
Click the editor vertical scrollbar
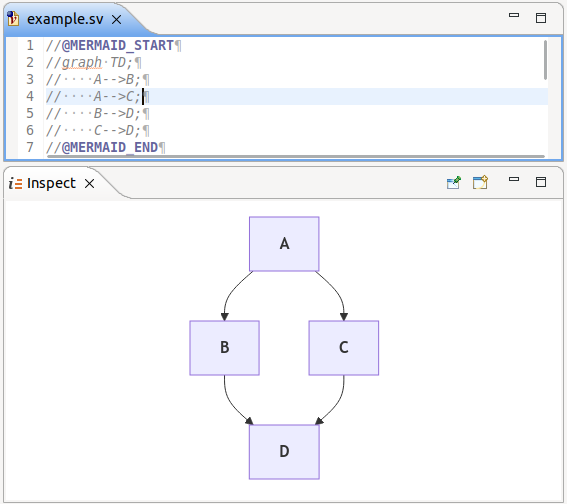pos(545,60)
